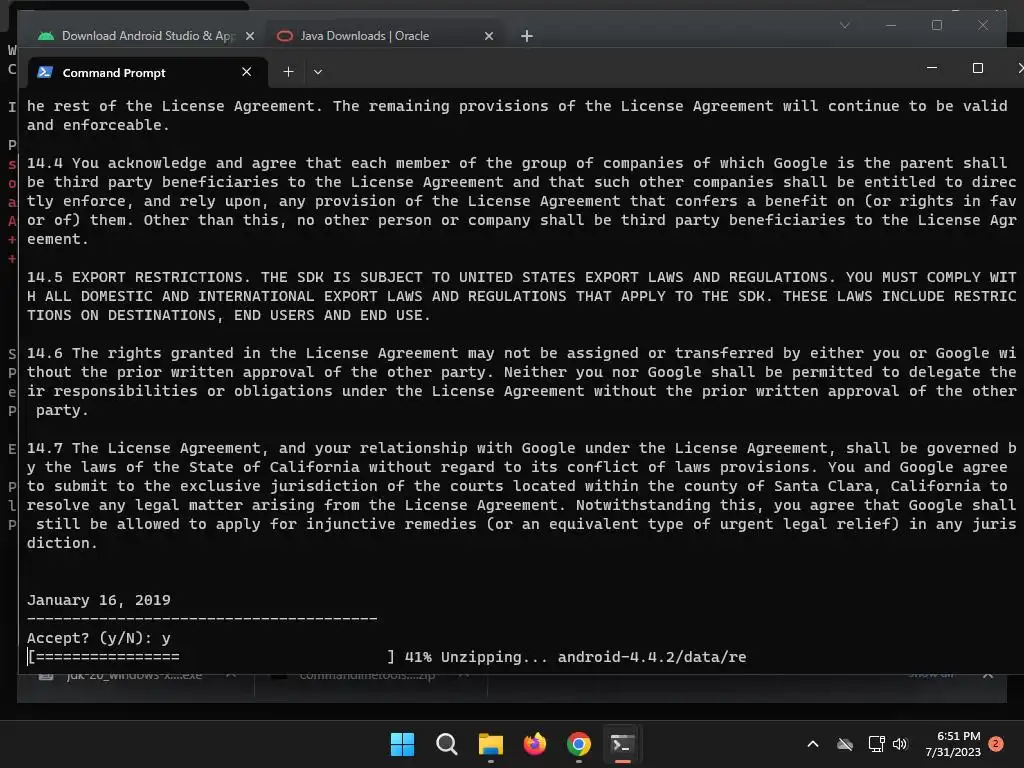Click the Android Studio tab favicon

click(x=46, y=36)
